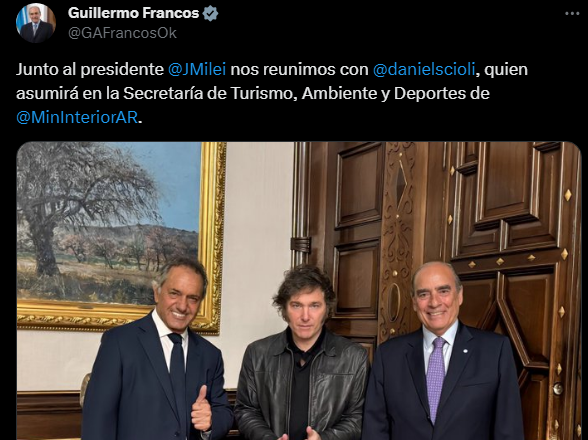The height and width of the screenshot is (440, 588).
Task: Click the man giving thumbs up
Action: pyautogui.click(x=158, y=353)
